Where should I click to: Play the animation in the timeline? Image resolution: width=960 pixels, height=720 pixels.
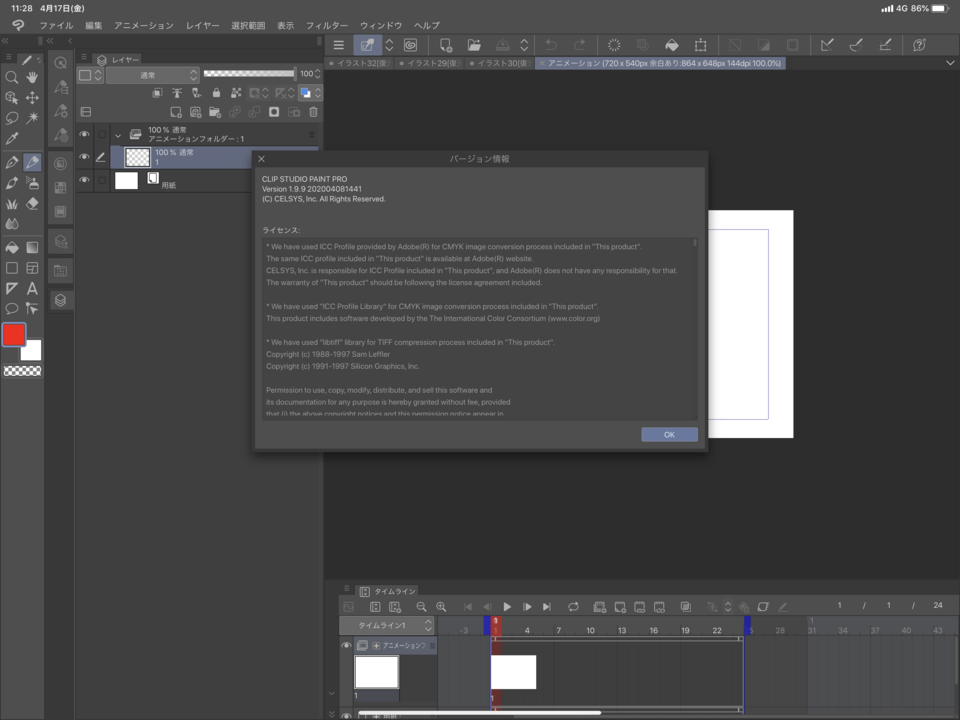(507, 607)
